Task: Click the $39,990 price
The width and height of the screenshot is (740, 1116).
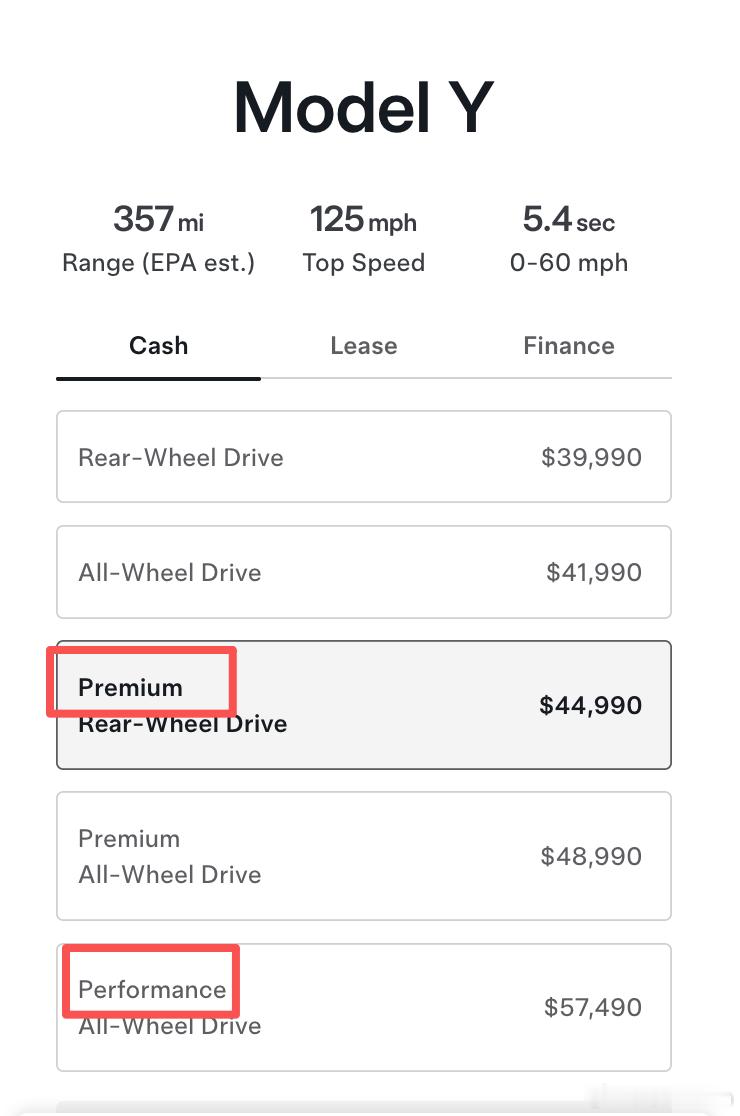Action: pyautogui.click(x=591, y=458)
